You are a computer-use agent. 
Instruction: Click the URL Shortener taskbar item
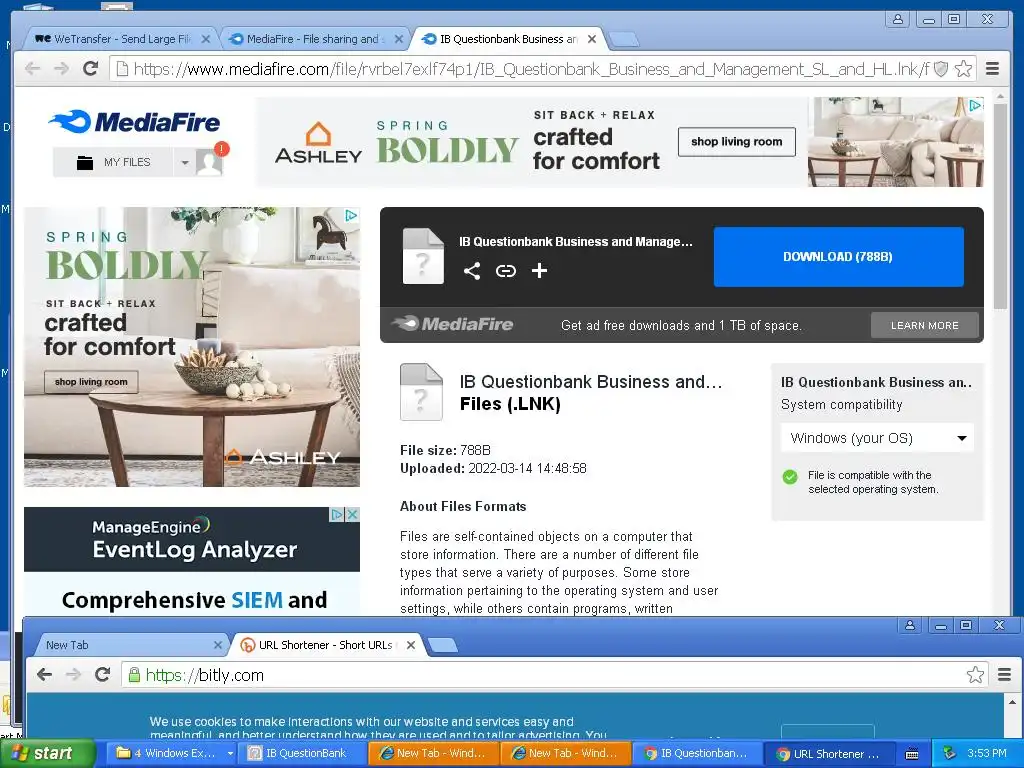830,754
